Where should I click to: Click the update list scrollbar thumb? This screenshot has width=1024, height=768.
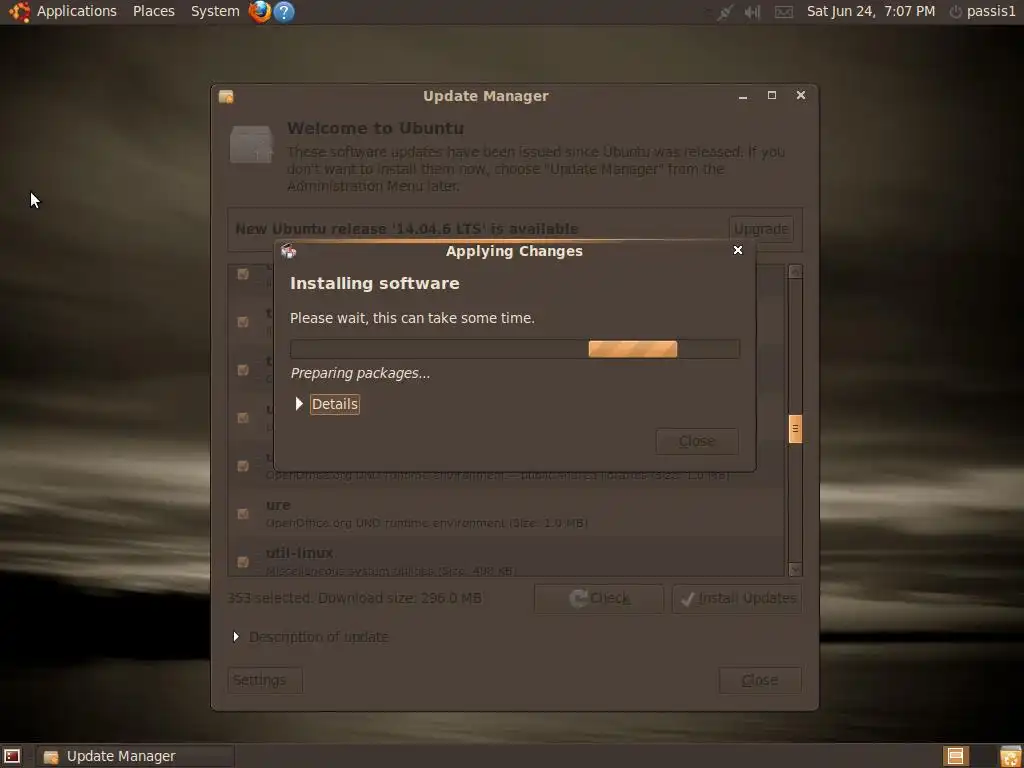[795, 429]
